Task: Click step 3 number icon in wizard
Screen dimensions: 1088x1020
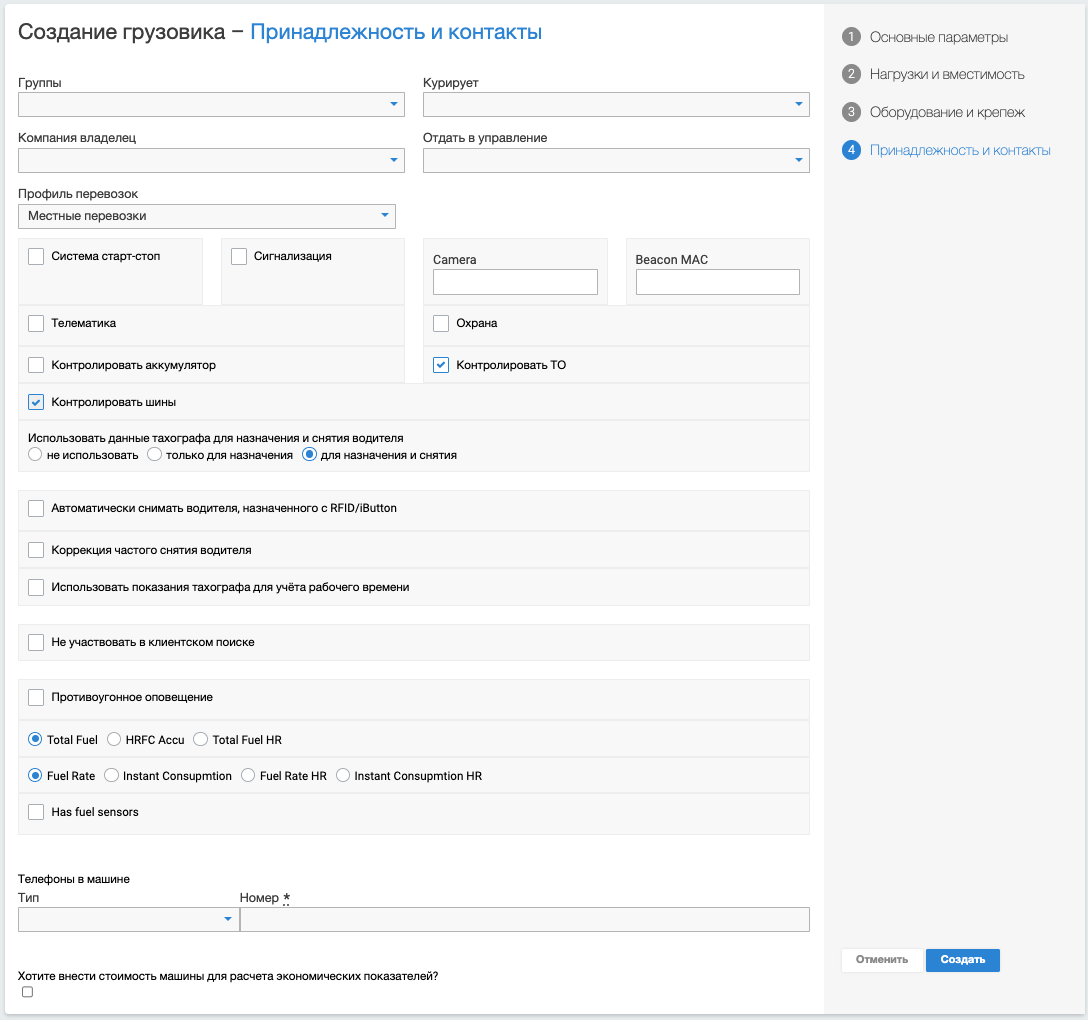Action: (851, 112)
